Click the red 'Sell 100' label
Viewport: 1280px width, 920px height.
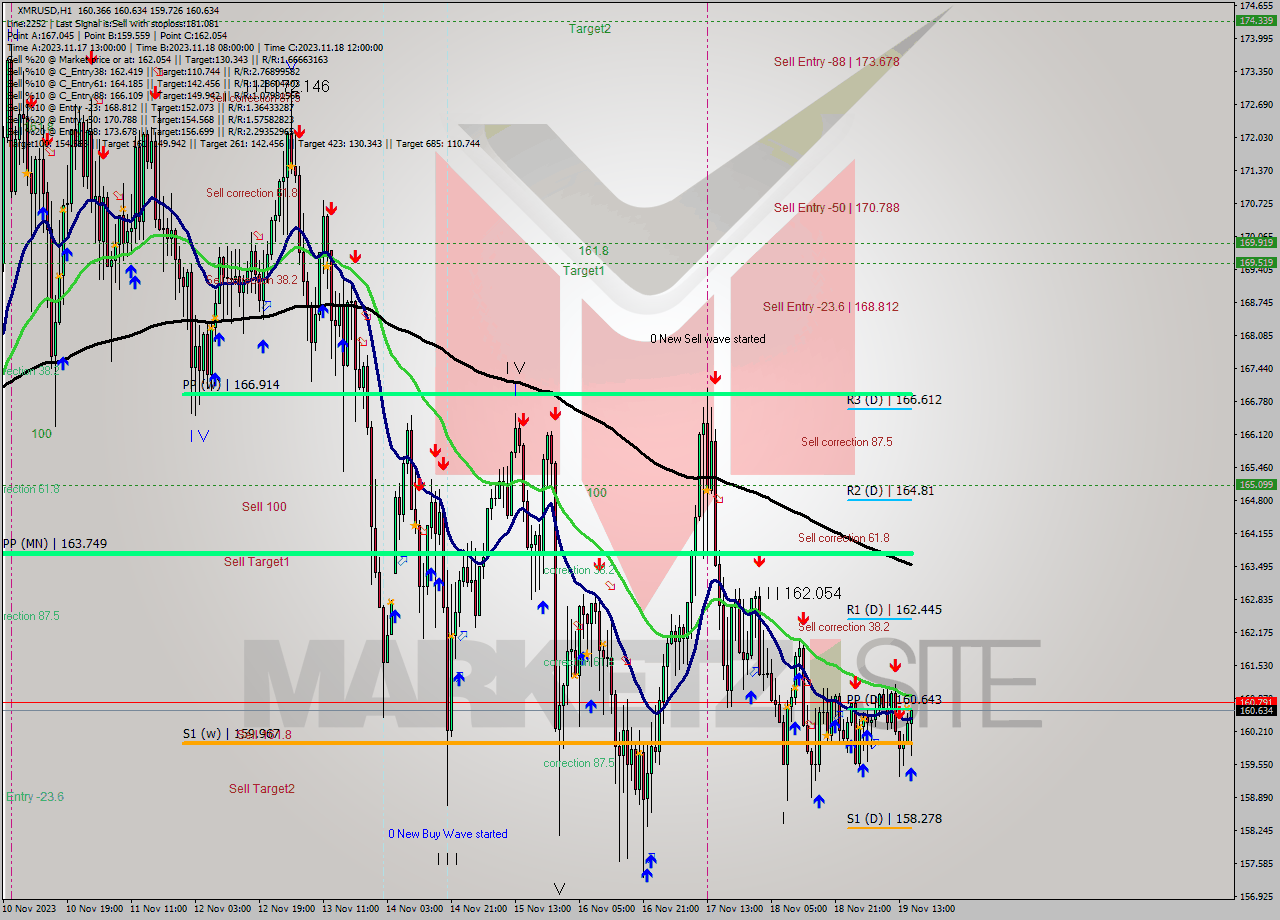[x=264, y=507]
